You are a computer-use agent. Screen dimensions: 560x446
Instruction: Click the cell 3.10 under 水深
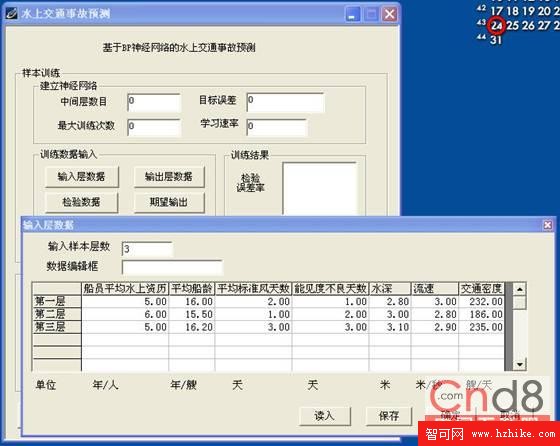(x=390, y=327)
